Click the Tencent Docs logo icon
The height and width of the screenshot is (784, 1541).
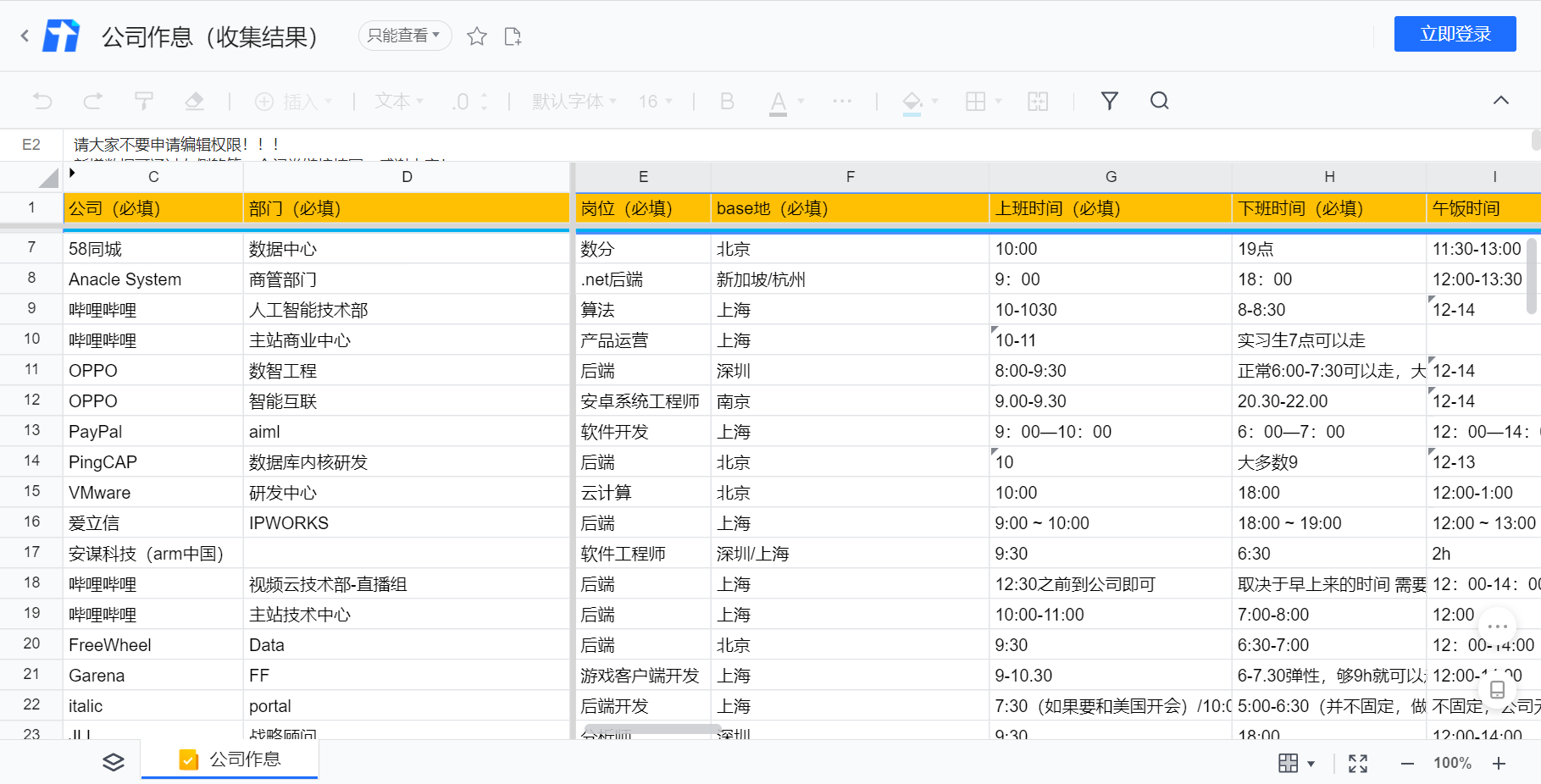(x=61, y=36)
